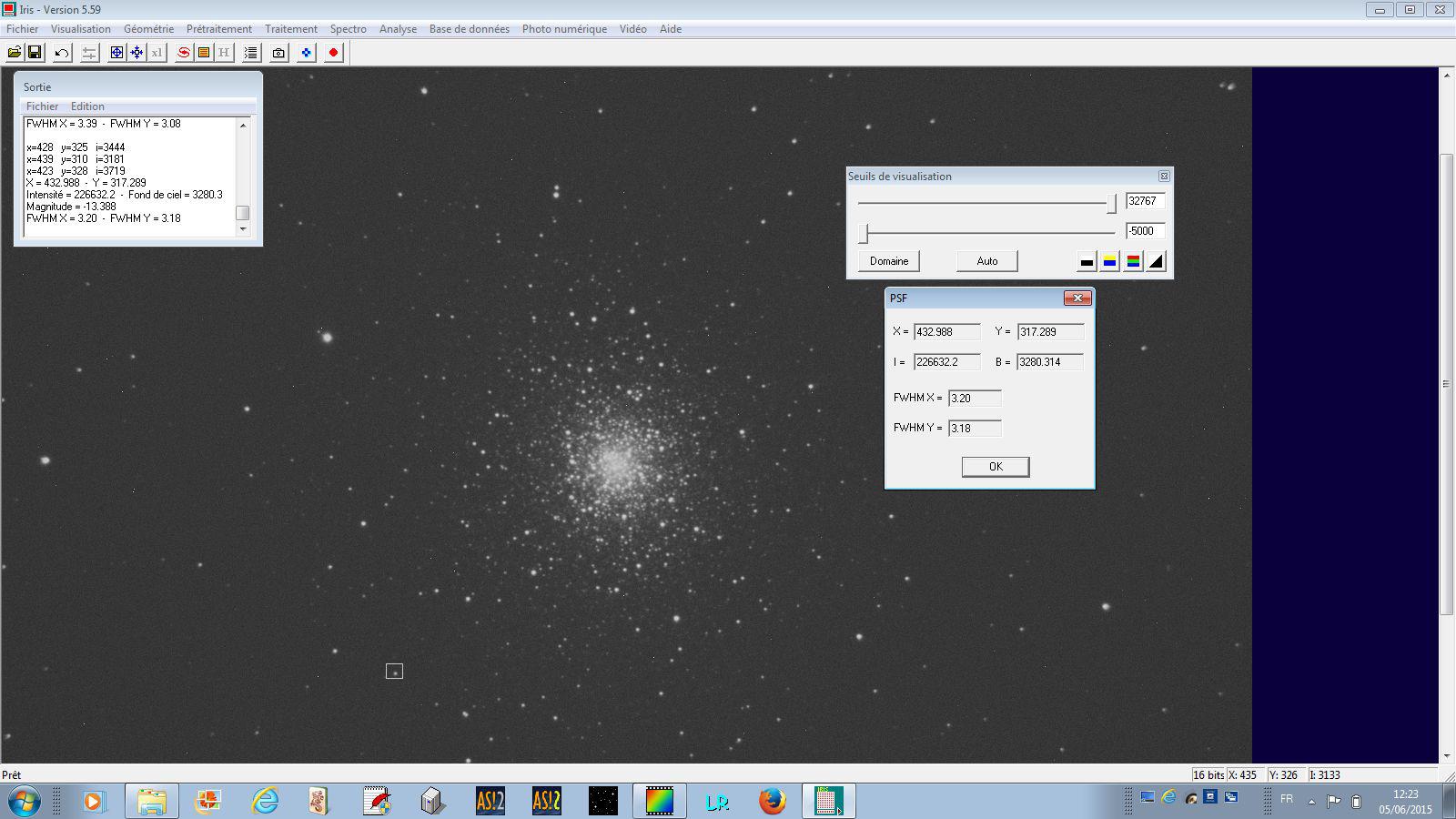Adjust the upper threshold slider handle
Screen dimensions: 1456x819
1111,204
